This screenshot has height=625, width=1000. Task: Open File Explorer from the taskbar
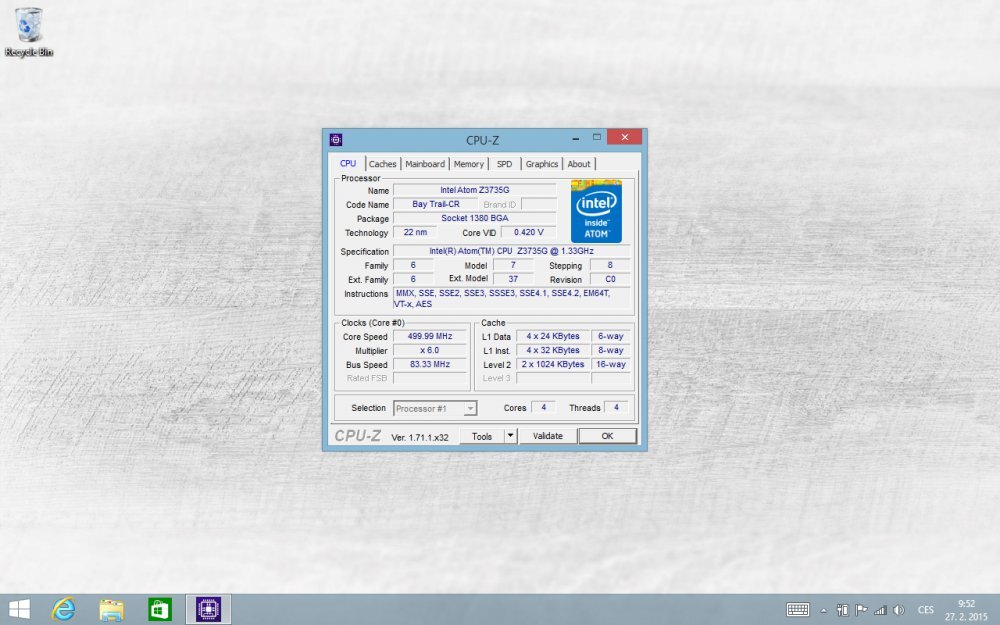[111, 609]
